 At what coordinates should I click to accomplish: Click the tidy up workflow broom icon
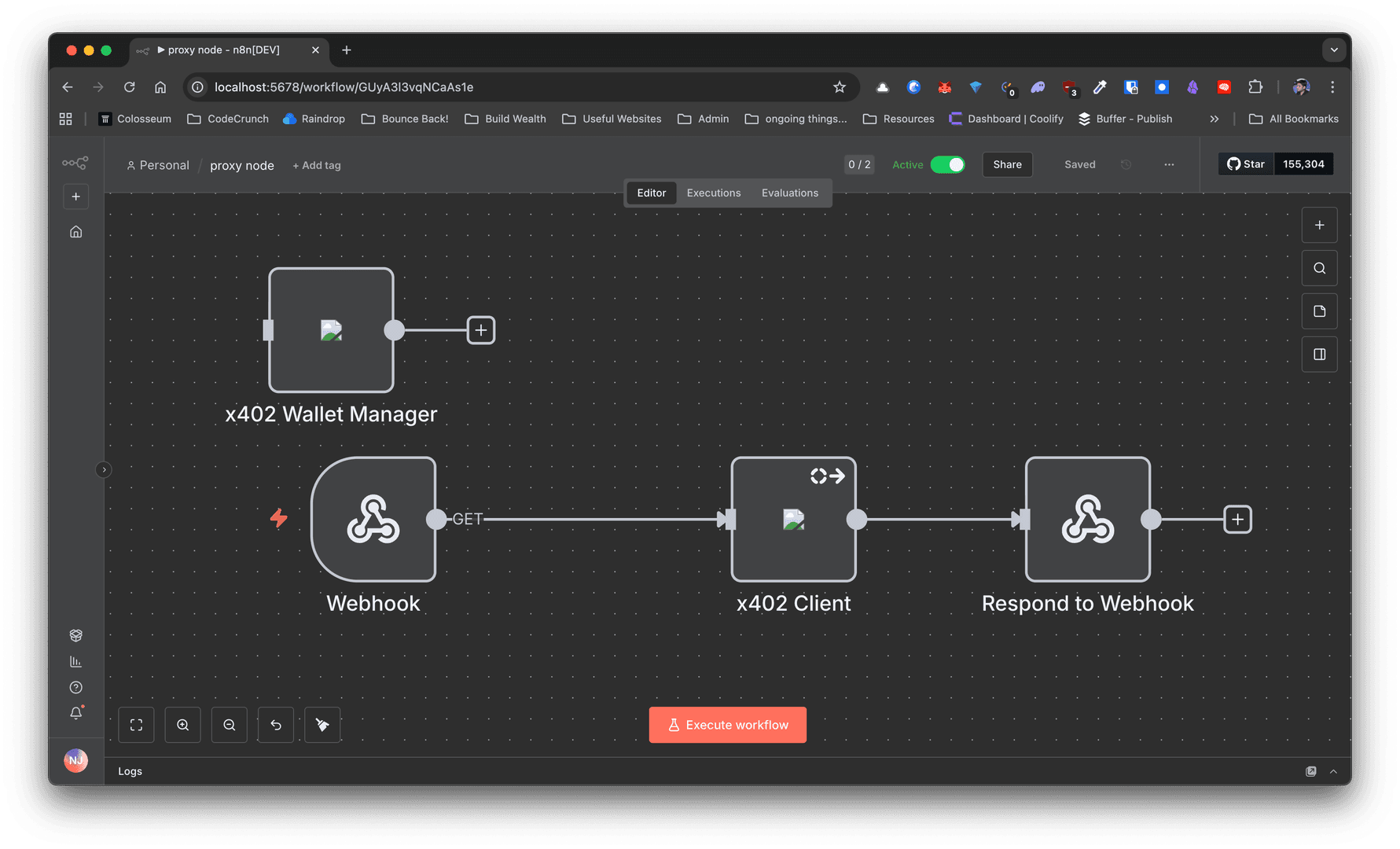click(322, 725)
